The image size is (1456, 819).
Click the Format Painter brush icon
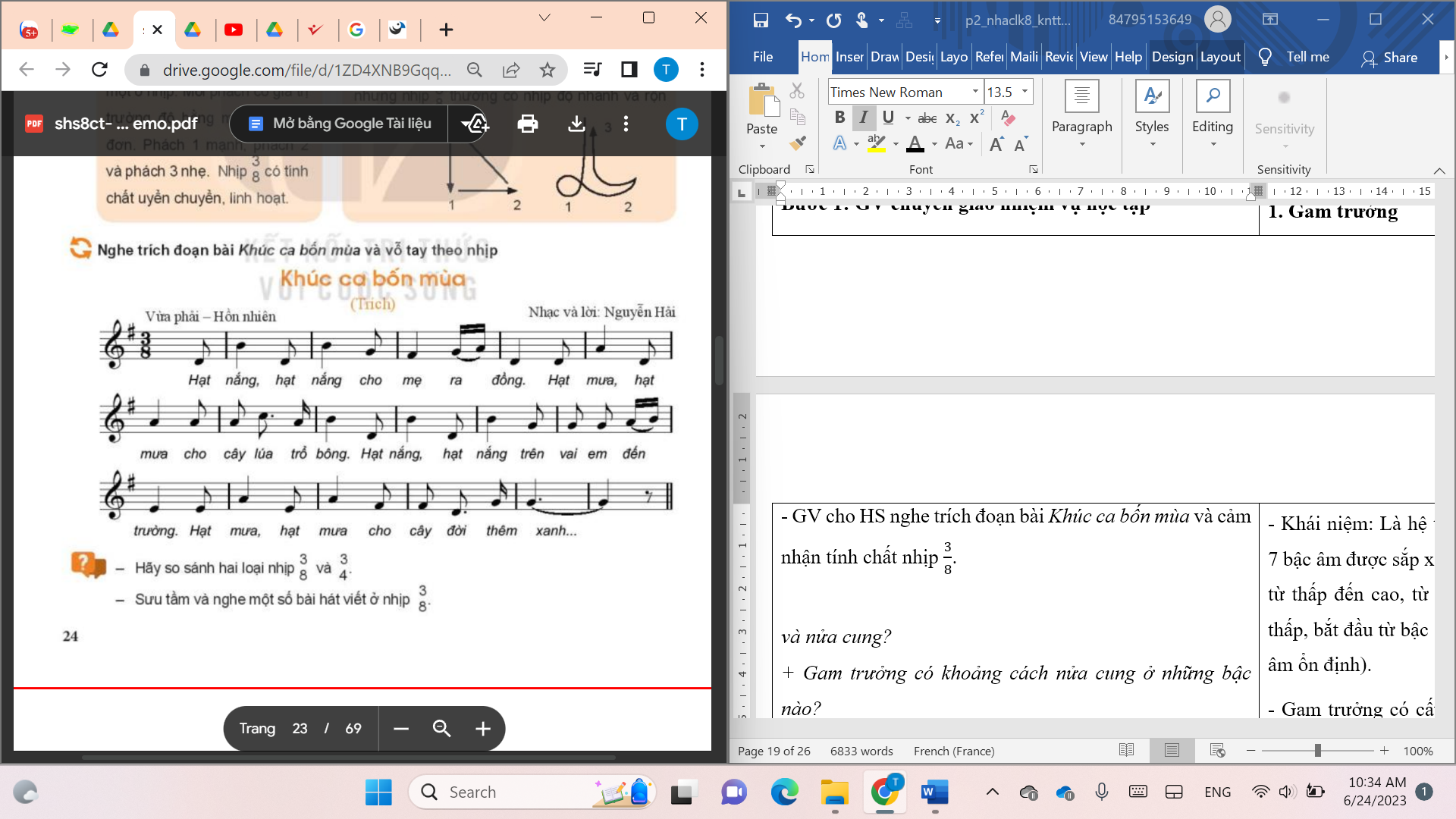coord(797,142)
